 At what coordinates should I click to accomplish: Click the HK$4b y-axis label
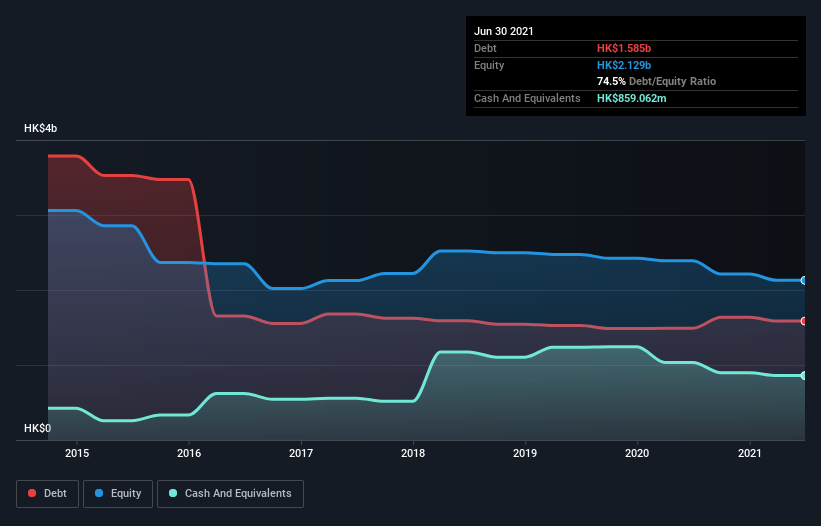(40, 128)
